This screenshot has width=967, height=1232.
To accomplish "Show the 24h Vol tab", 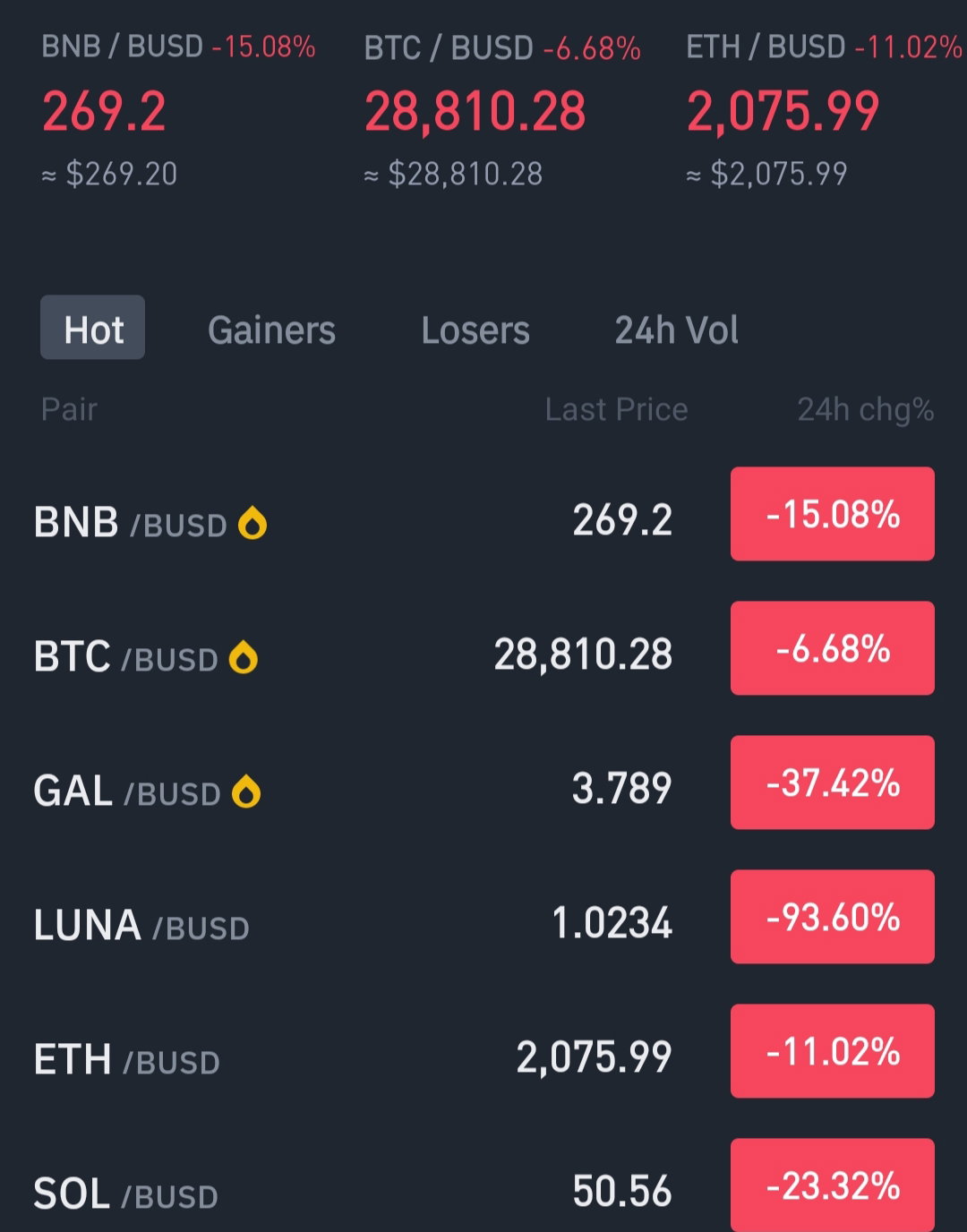I will [x=676, y=330].
